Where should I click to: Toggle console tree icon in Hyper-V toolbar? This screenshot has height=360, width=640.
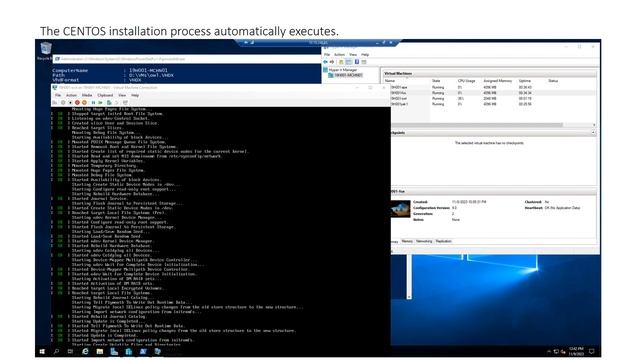pyautogui.click(x=349, y=62)
